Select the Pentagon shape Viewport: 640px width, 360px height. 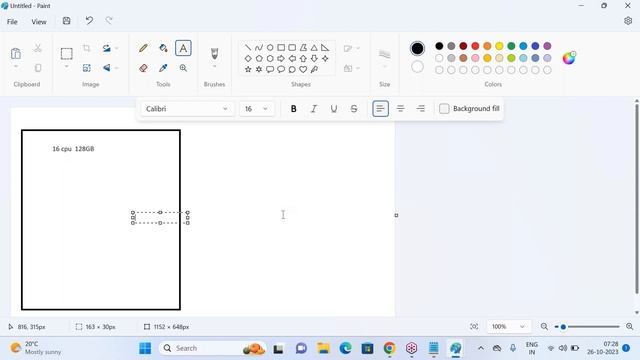[259, 58]
